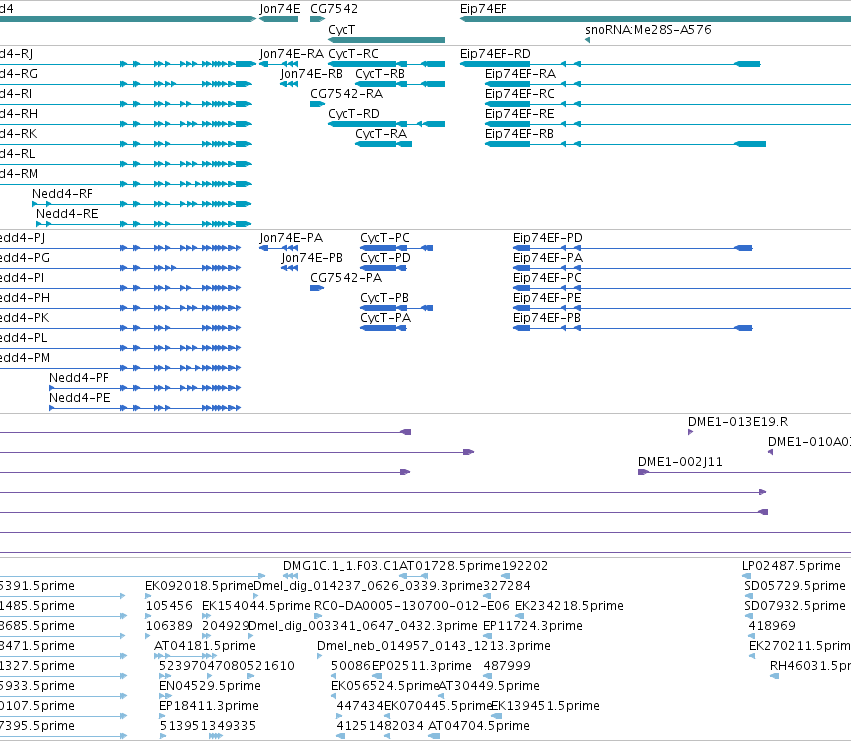Select EST LP02487.5prime
Screen dimensions: 851x741
pos(791,566)
